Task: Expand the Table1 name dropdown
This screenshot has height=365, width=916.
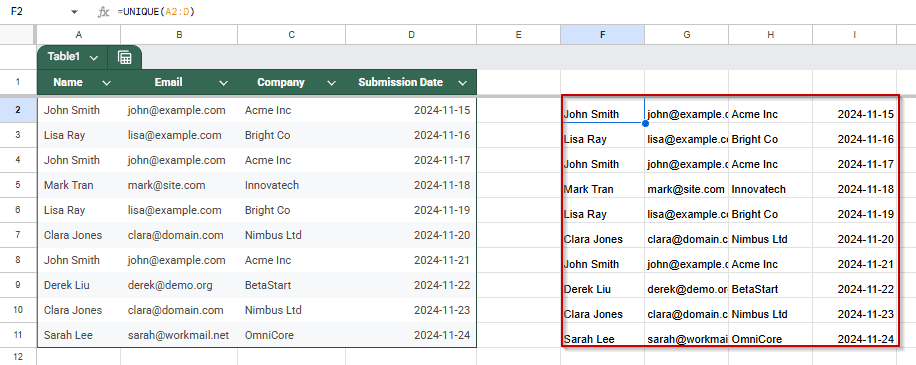Action: 94,57
